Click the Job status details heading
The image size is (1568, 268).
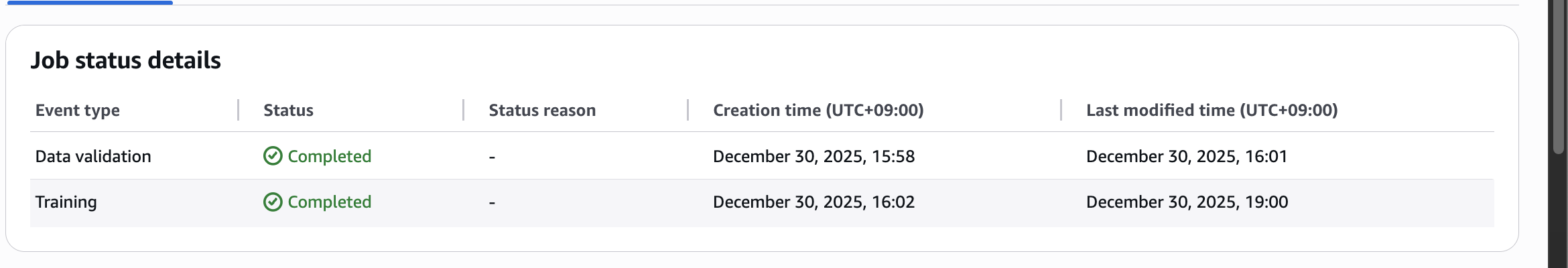click(126, 60)
